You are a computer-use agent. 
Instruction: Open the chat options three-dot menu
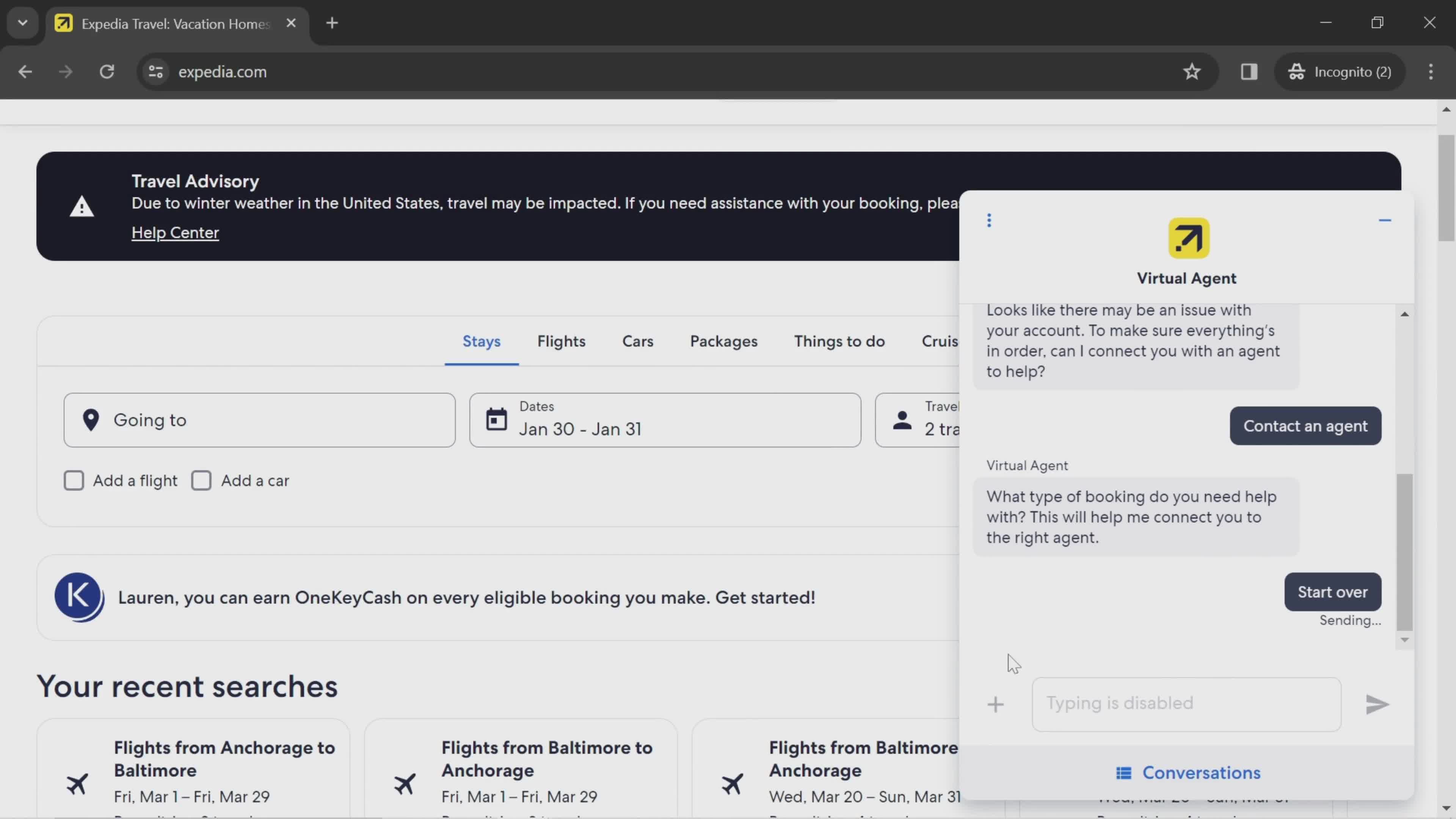[989, 220]
